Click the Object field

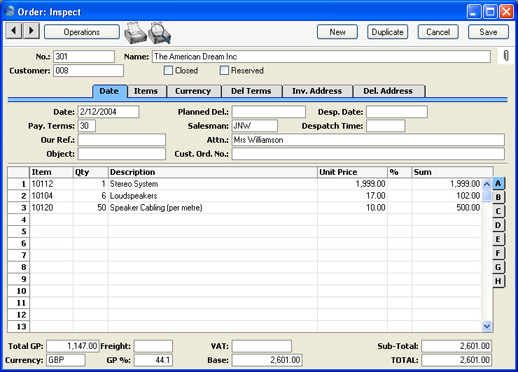[x=122, y=154]
